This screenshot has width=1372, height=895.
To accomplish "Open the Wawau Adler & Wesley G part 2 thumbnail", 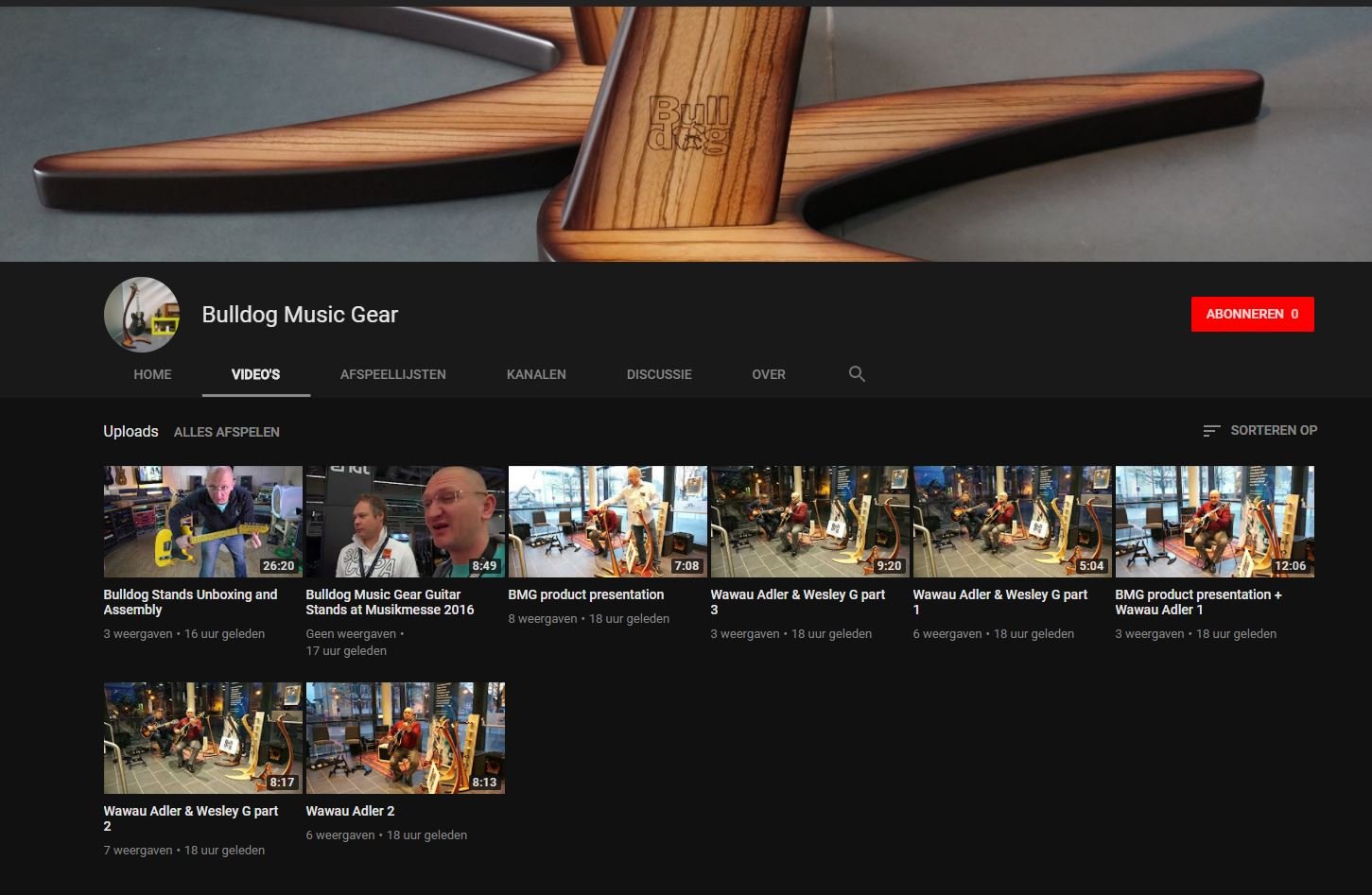I will pyautogui.click(x=203, y=738).
